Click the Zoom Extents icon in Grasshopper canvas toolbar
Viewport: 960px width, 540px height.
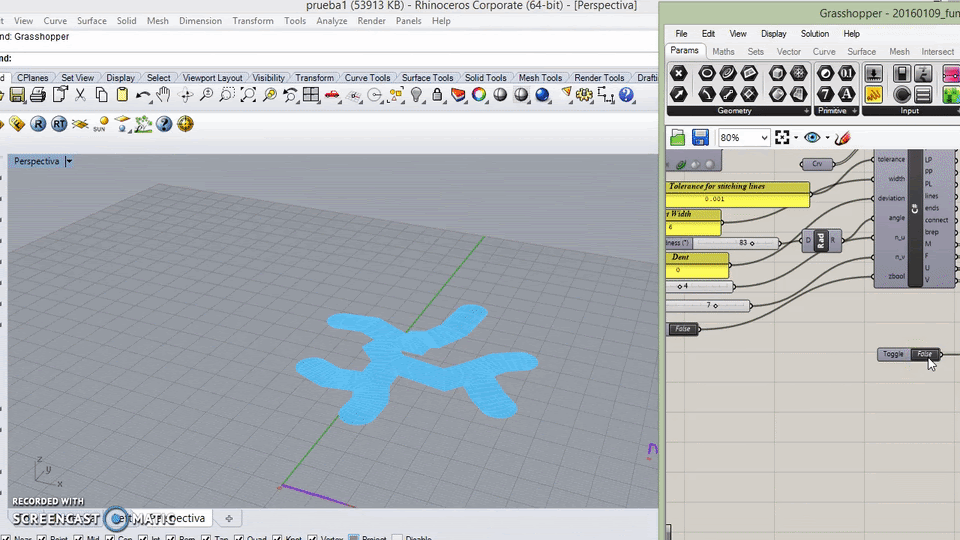[782, 138]
